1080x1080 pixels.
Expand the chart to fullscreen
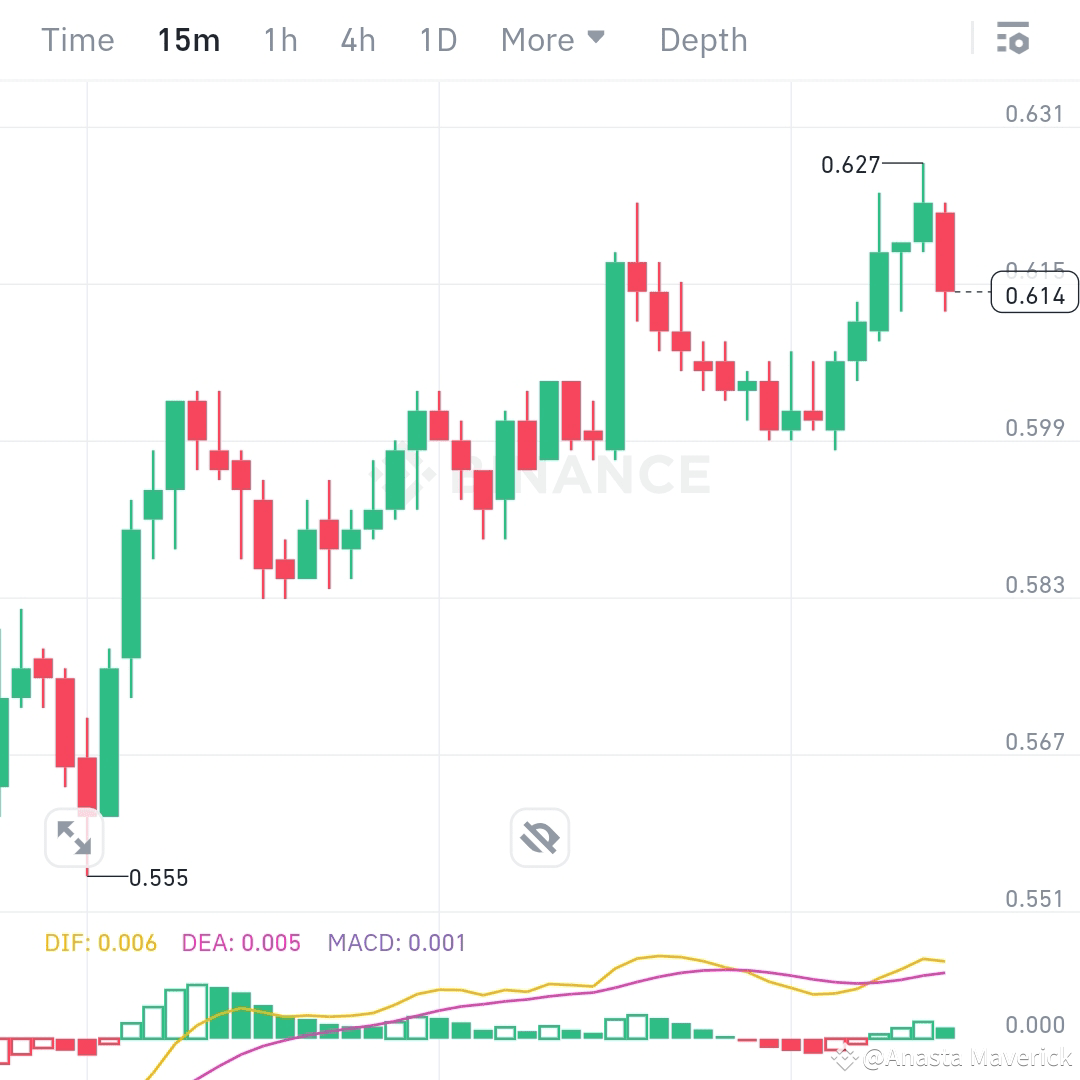coord(75,838)
